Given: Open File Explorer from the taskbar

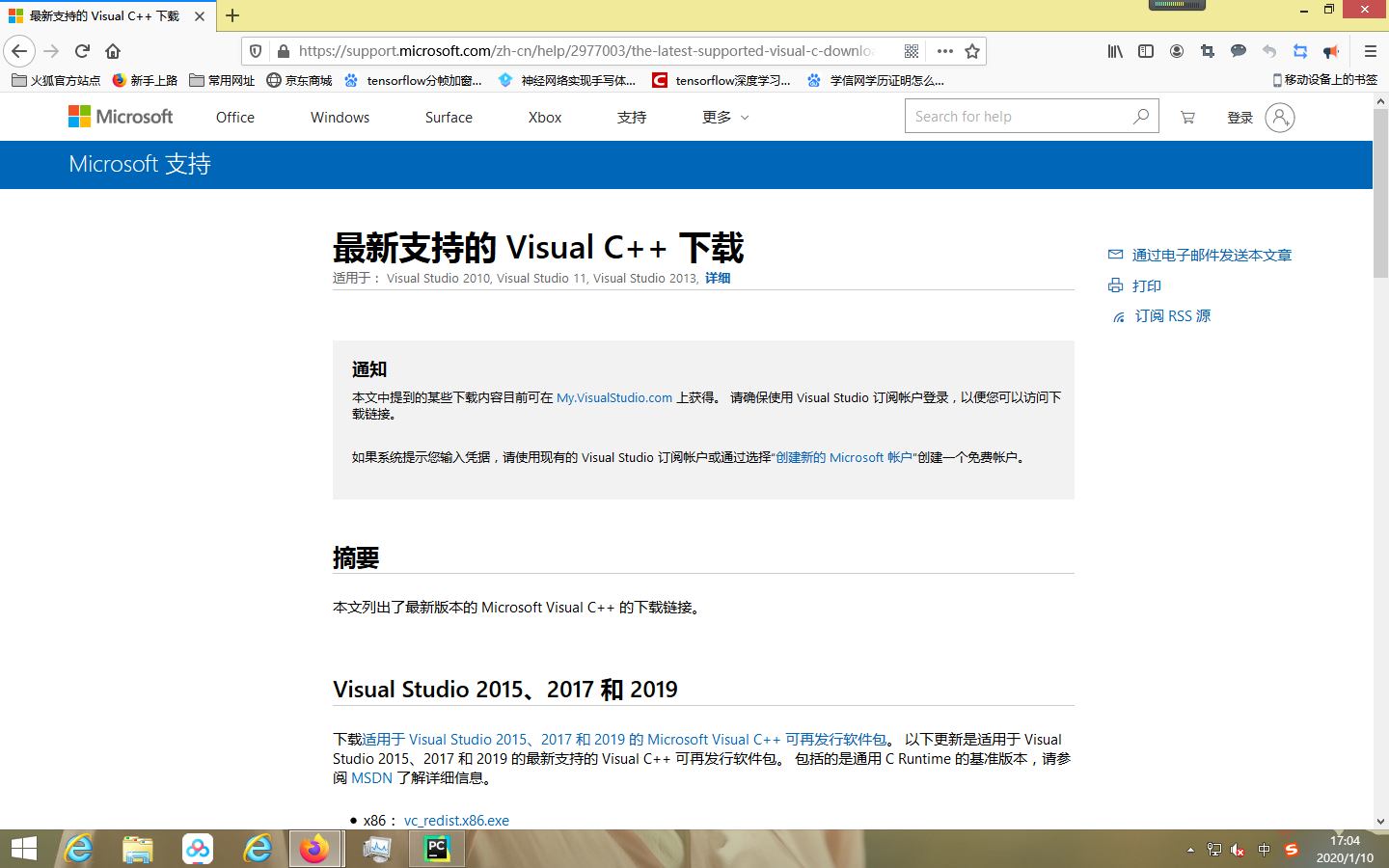Looking at the screenshot, I should click(x=138, y=849).
